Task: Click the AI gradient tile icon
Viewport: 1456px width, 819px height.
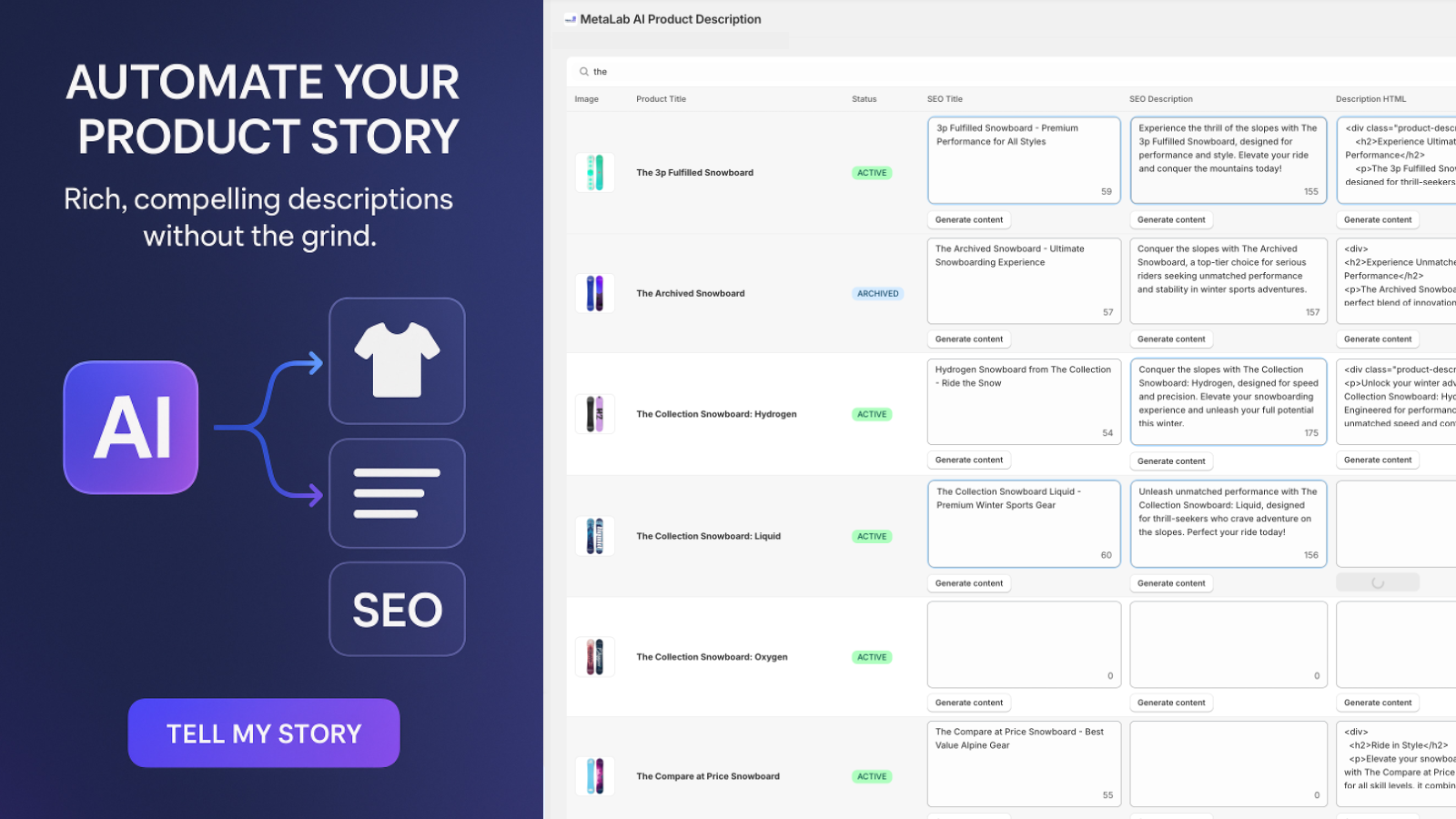Action: [131, 428]
